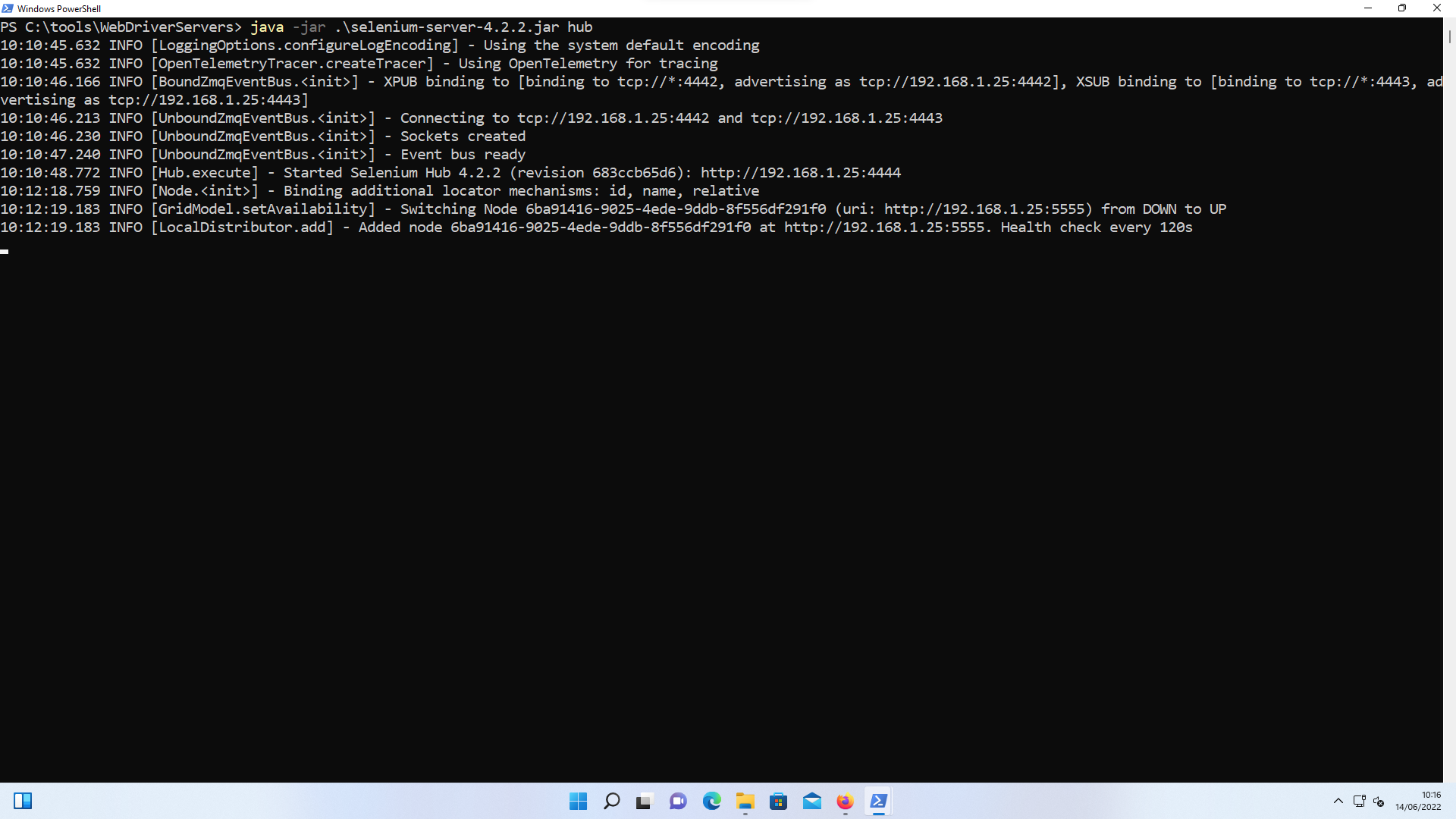
Task: Select the active Windows PowerShell taskbar icon
Action: click(x=878, y=801)
